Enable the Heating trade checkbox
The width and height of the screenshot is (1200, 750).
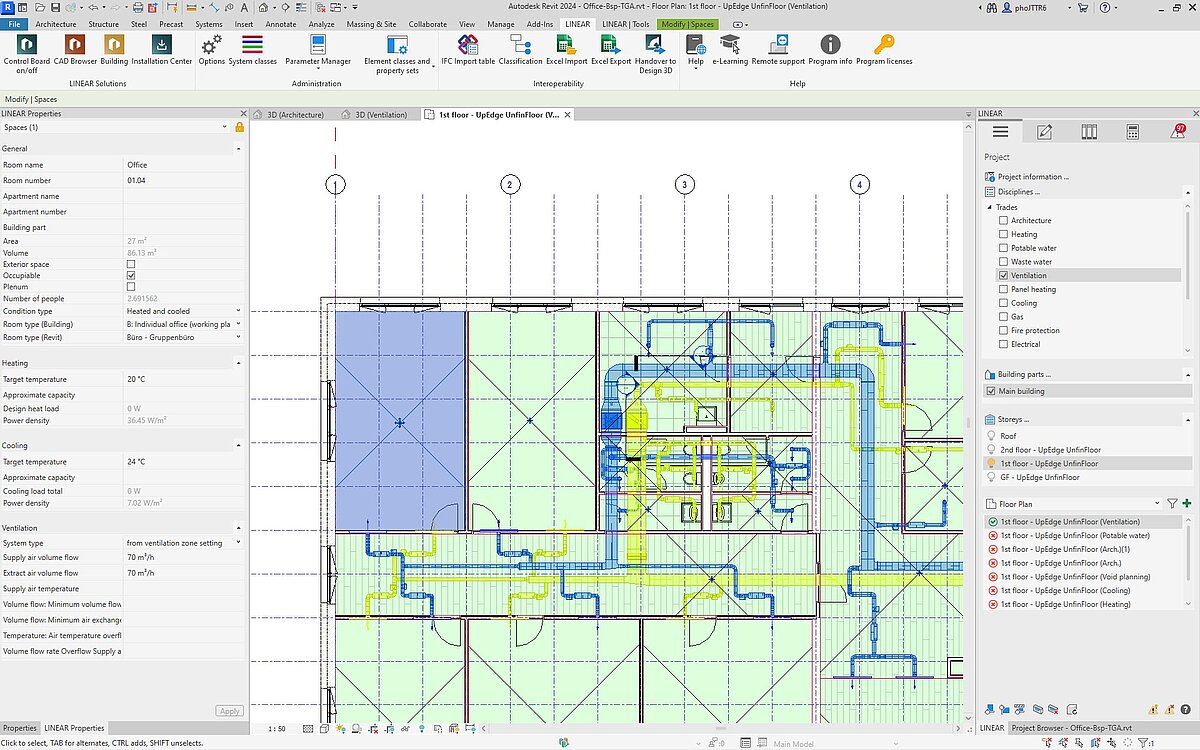[1003, 234]
